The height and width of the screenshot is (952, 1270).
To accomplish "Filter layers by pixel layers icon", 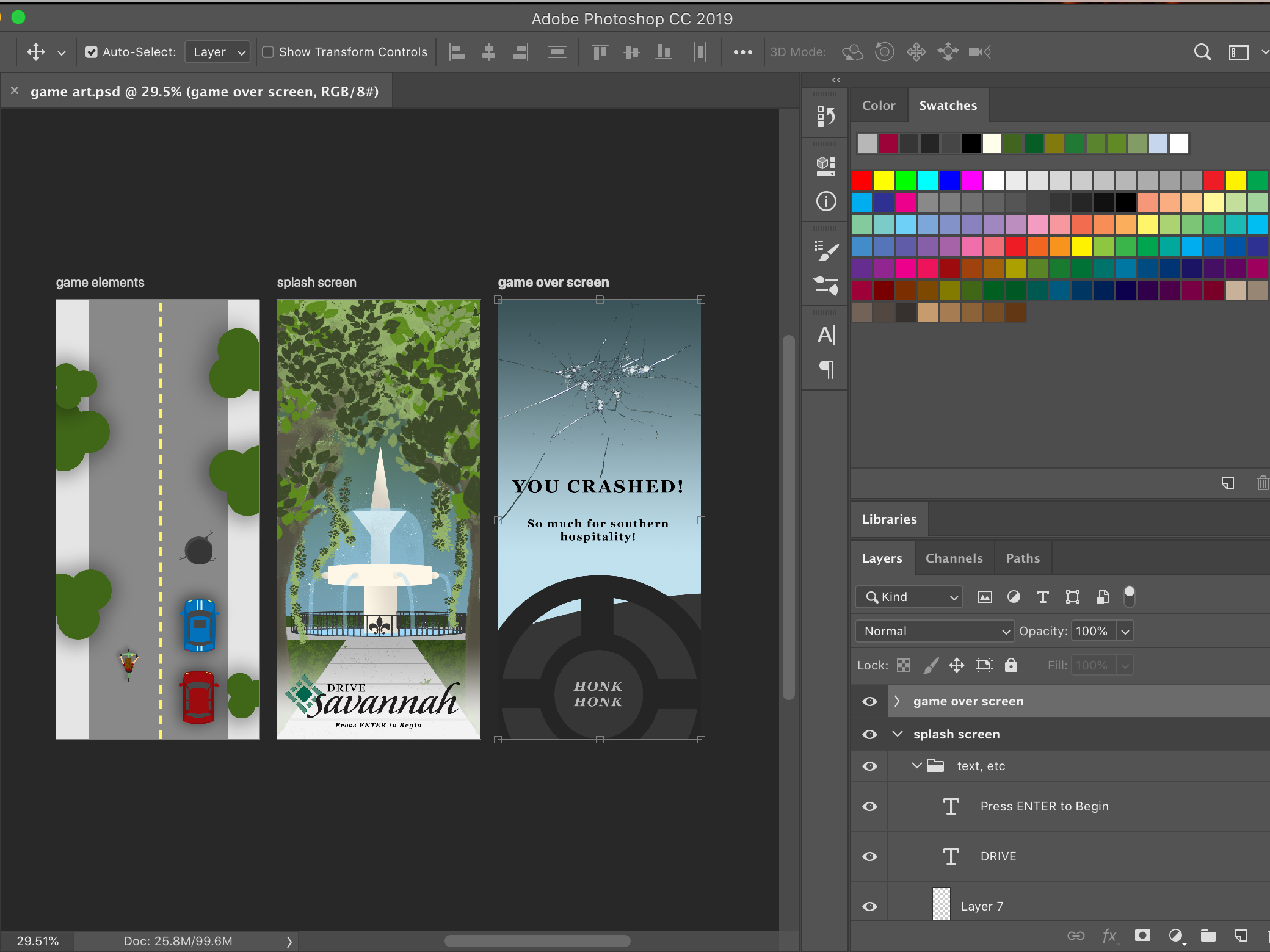I will tap(985, 597).
